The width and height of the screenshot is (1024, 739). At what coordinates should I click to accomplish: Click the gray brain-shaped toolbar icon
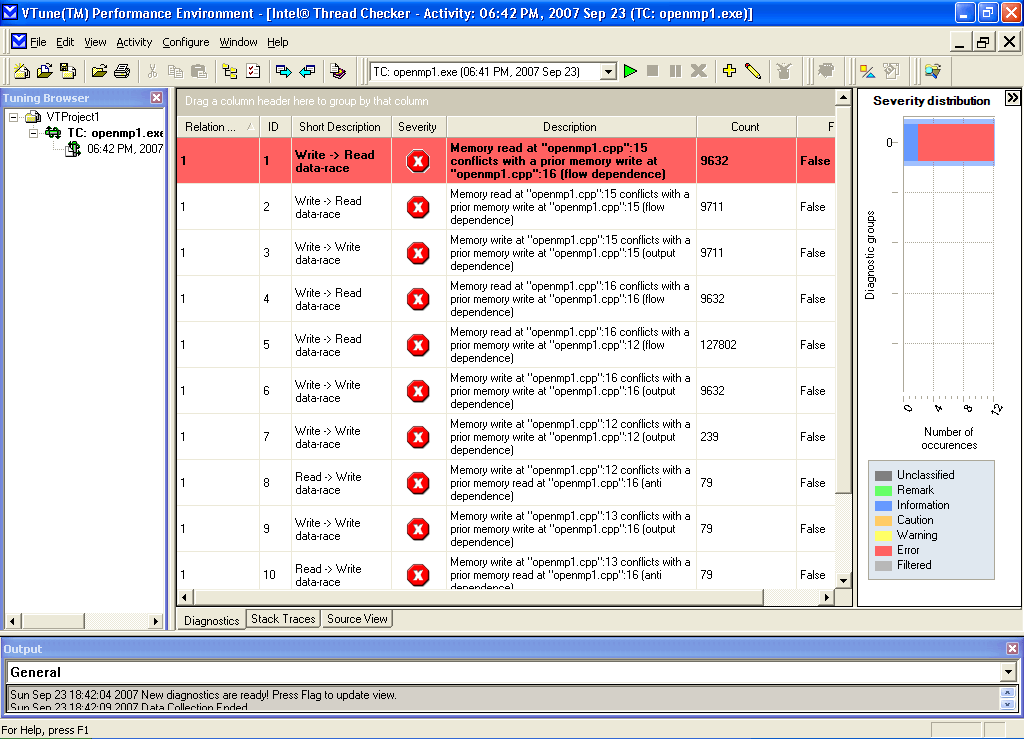click(x=826, y=71)
